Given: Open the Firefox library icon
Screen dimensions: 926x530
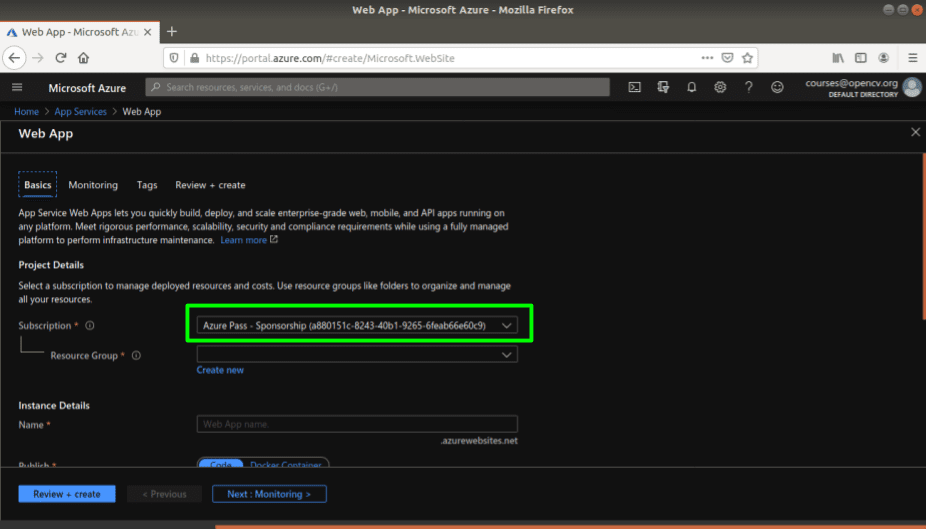Looking at the screenshot, I should (838, 58).
